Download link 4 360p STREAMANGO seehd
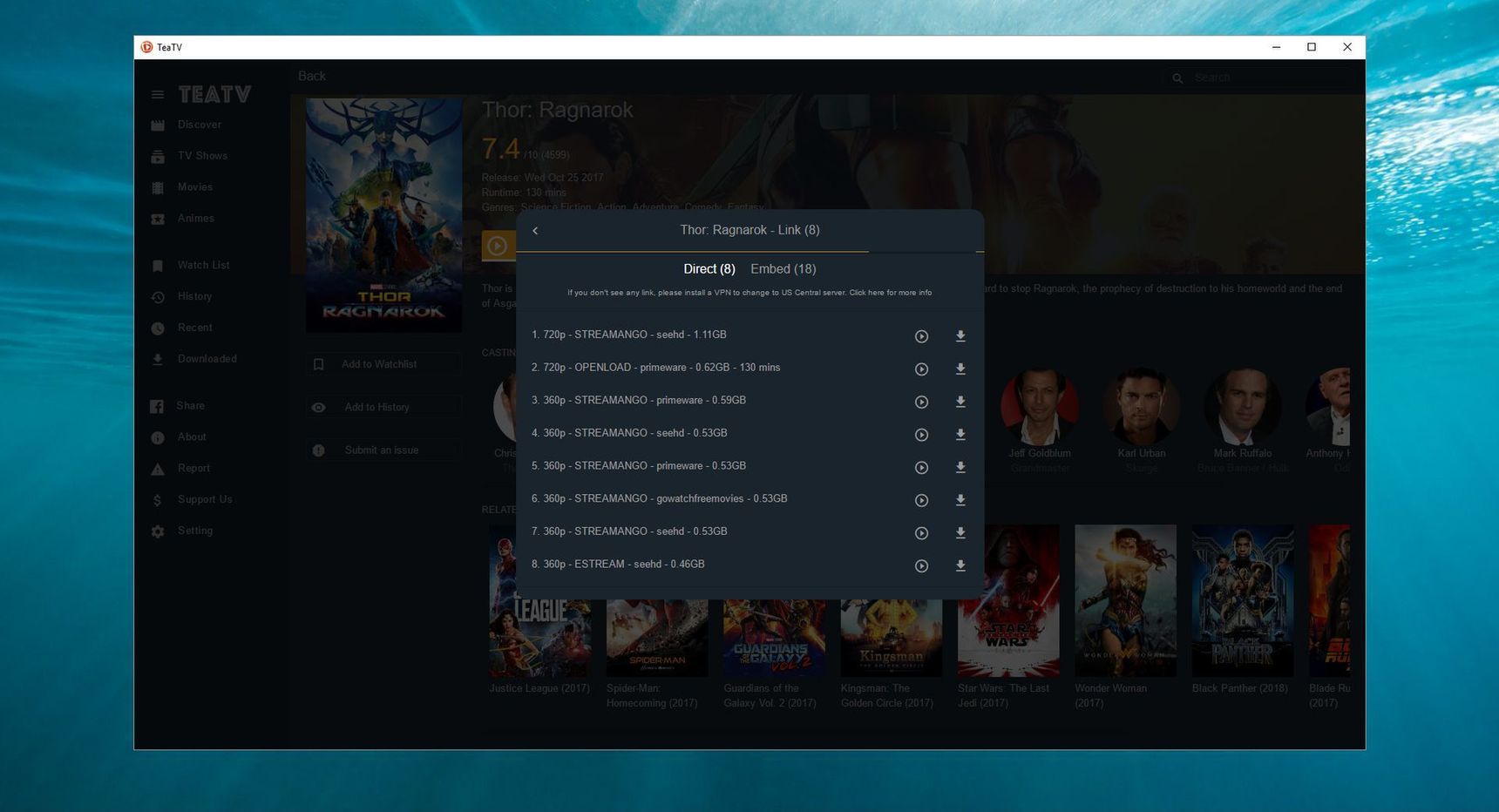Screen dimensions: 1499x812 click(x=960, y=435)
